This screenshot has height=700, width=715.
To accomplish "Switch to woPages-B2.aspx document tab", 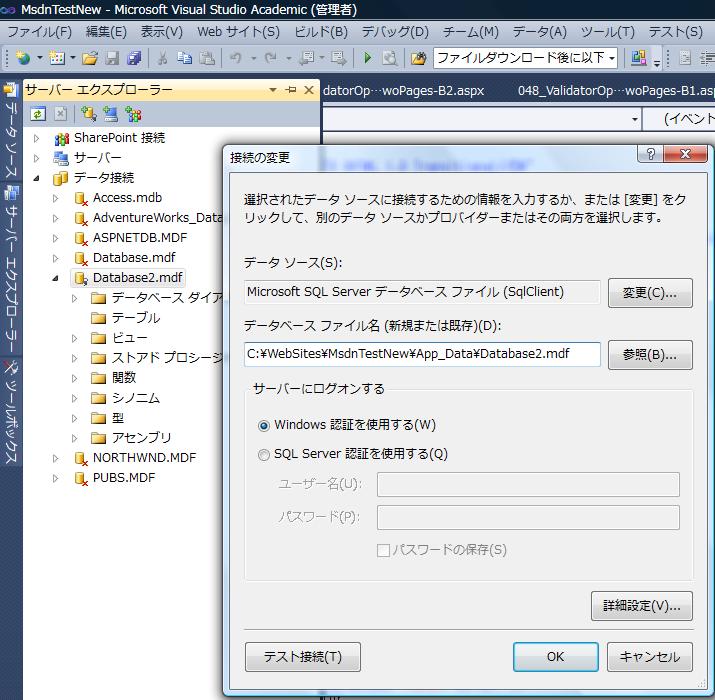I will tap(404, 91).
